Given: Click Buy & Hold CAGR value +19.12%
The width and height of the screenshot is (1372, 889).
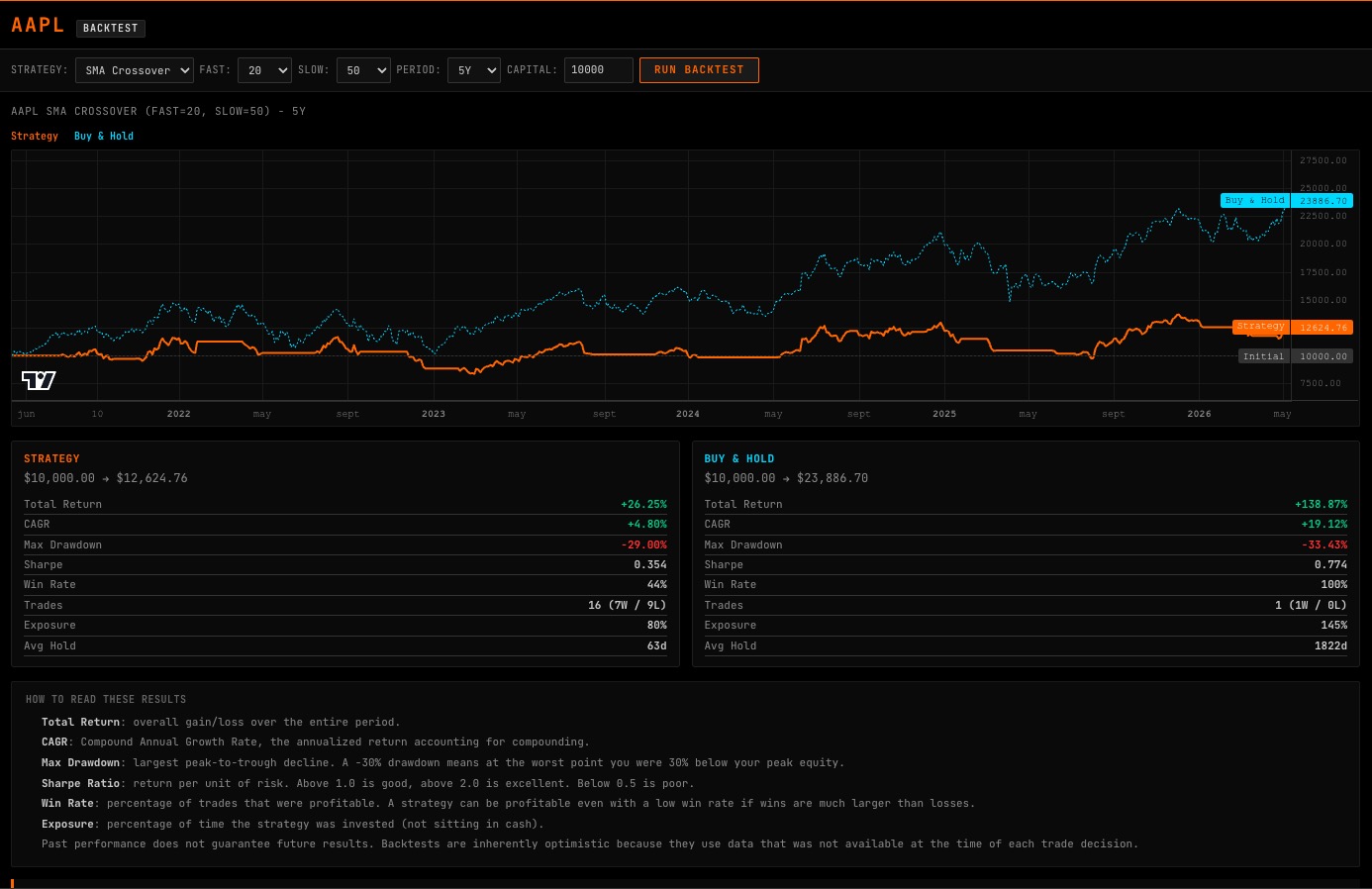Looking at the screenshot, I should [1324, 524].
